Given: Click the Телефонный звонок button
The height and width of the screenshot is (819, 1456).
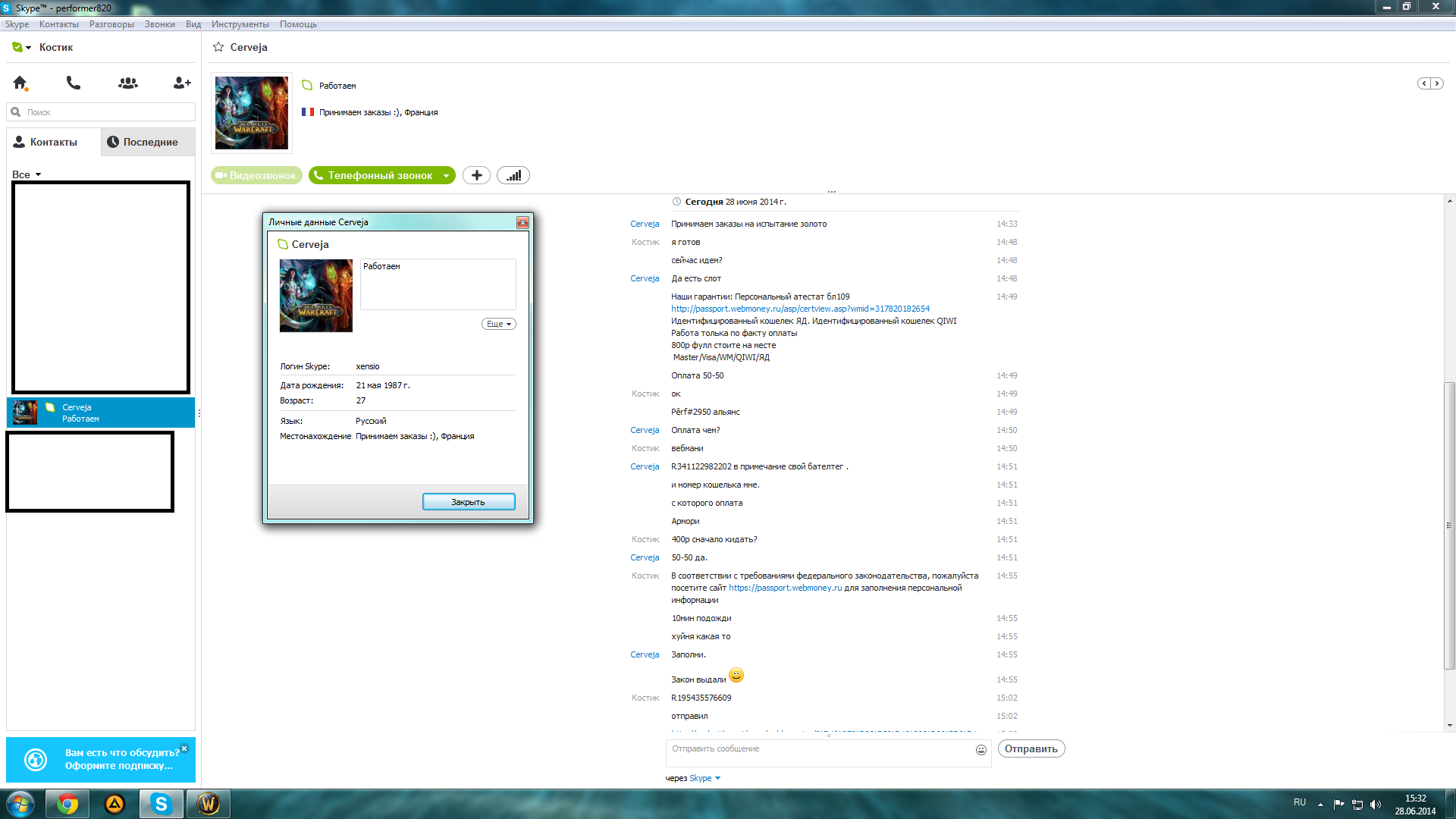Looking at the screenshot, I should click(373, 175).
